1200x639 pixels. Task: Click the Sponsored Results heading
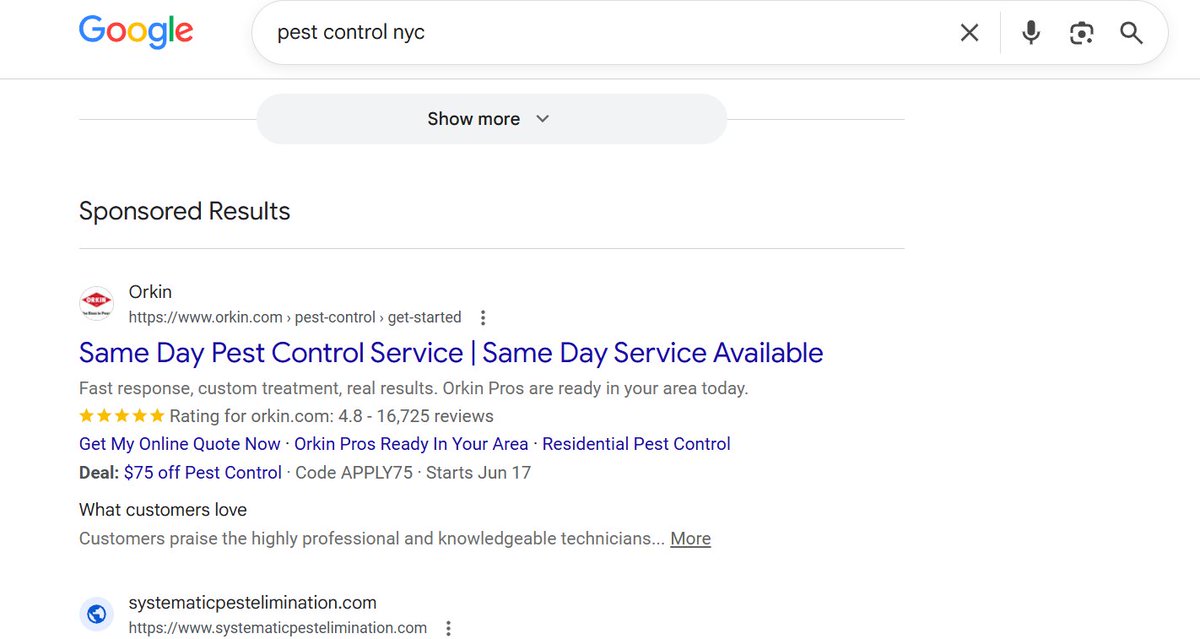(x=185, y=211)
